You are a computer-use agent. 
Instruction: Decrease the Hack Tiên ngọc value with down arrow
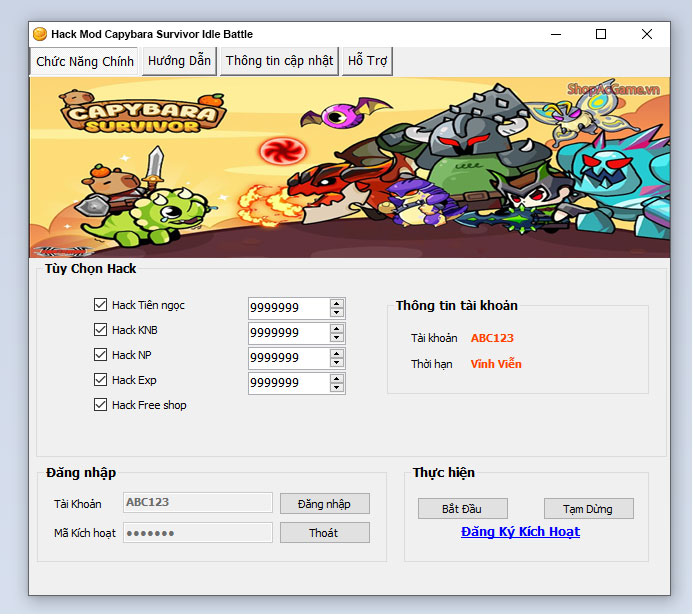pyautogui.click(x=336, y=312)
